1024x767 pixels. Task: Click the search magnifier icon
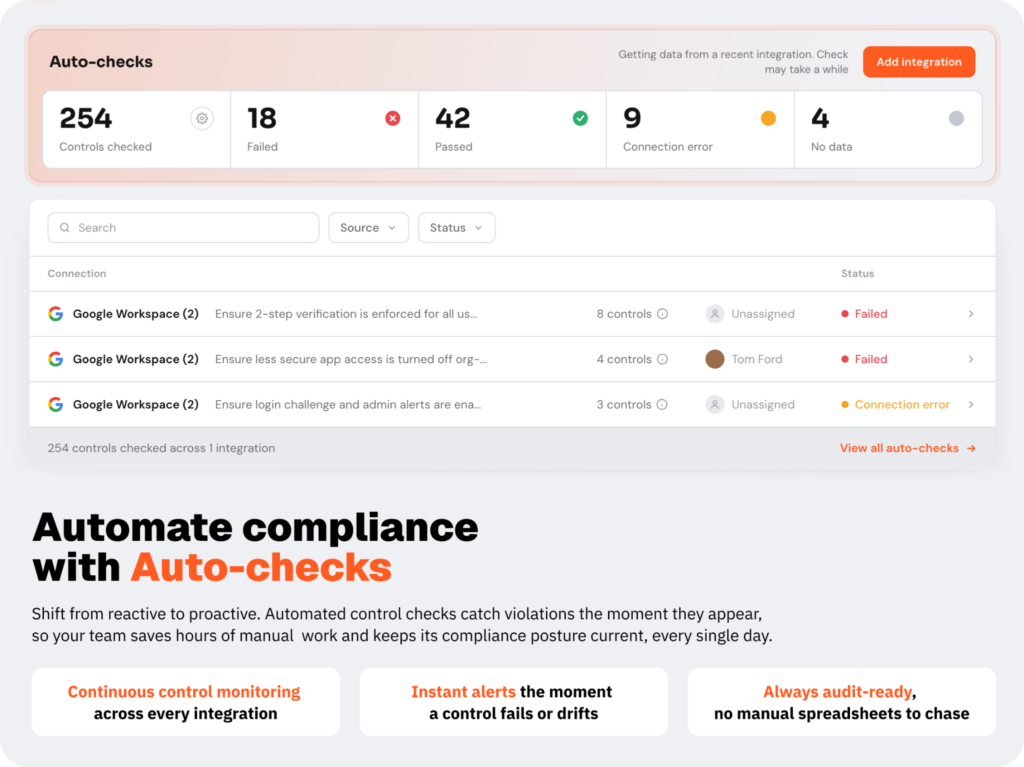pos(65,227)
